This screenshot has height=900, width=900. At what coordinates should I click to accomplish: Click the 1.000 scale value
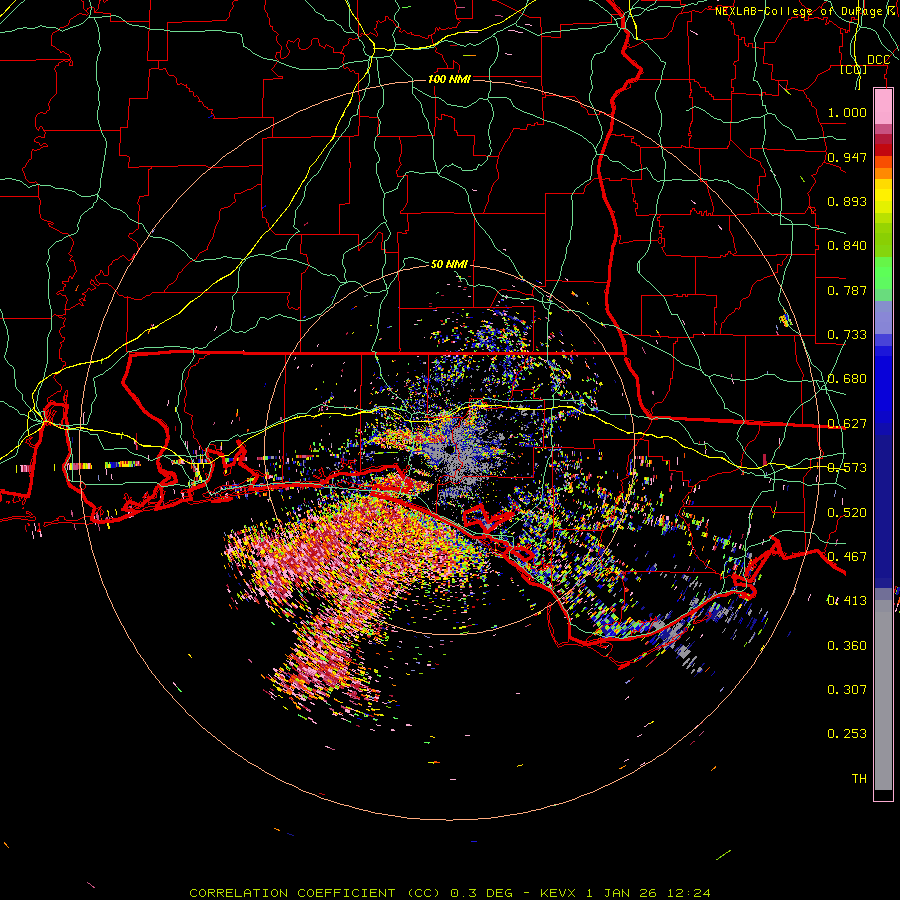[x=847, y=112]
